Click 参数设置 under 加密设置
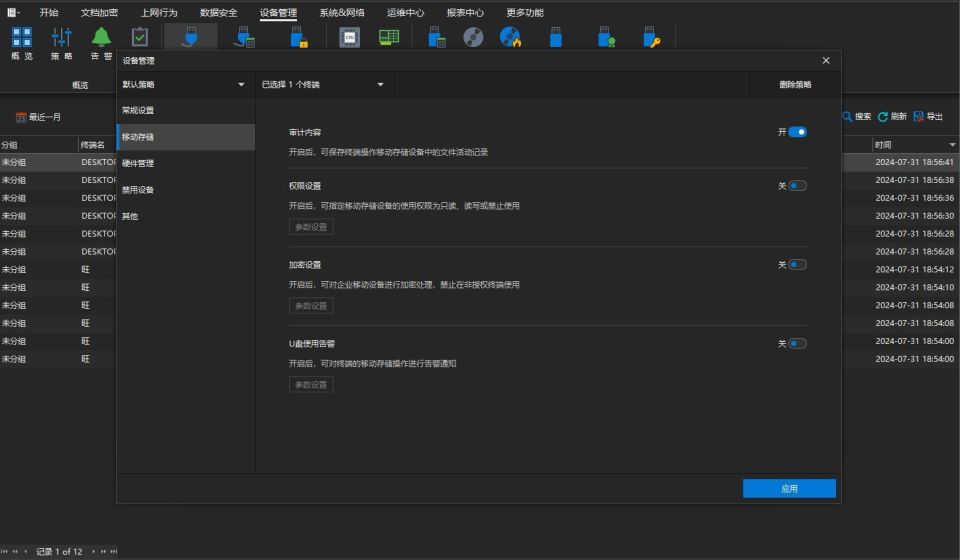The image size is (960, 560). [x=311, y=306]
